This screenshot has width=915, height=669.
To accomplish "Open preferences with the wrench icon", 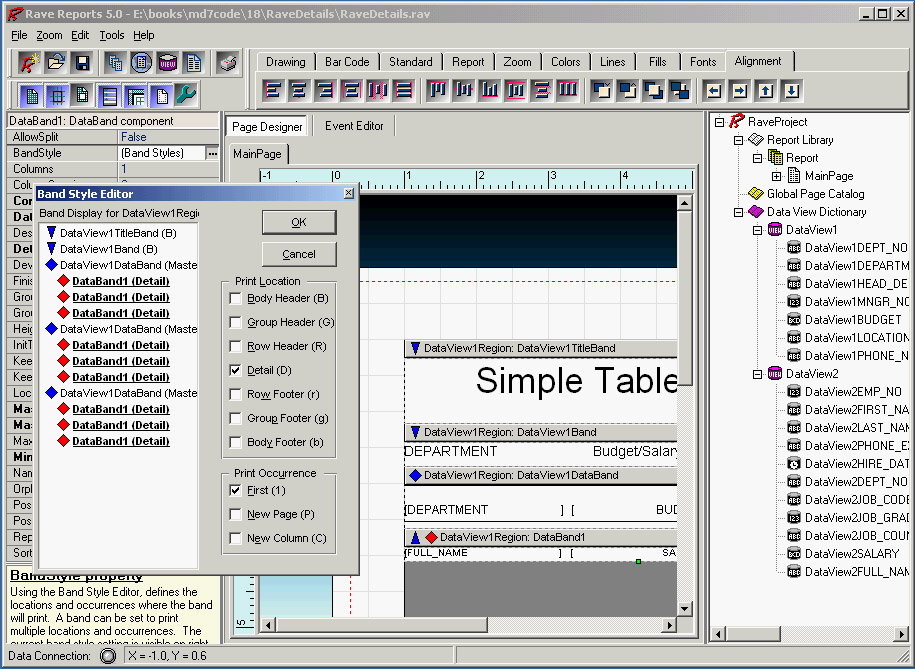I will click(186, 96).
